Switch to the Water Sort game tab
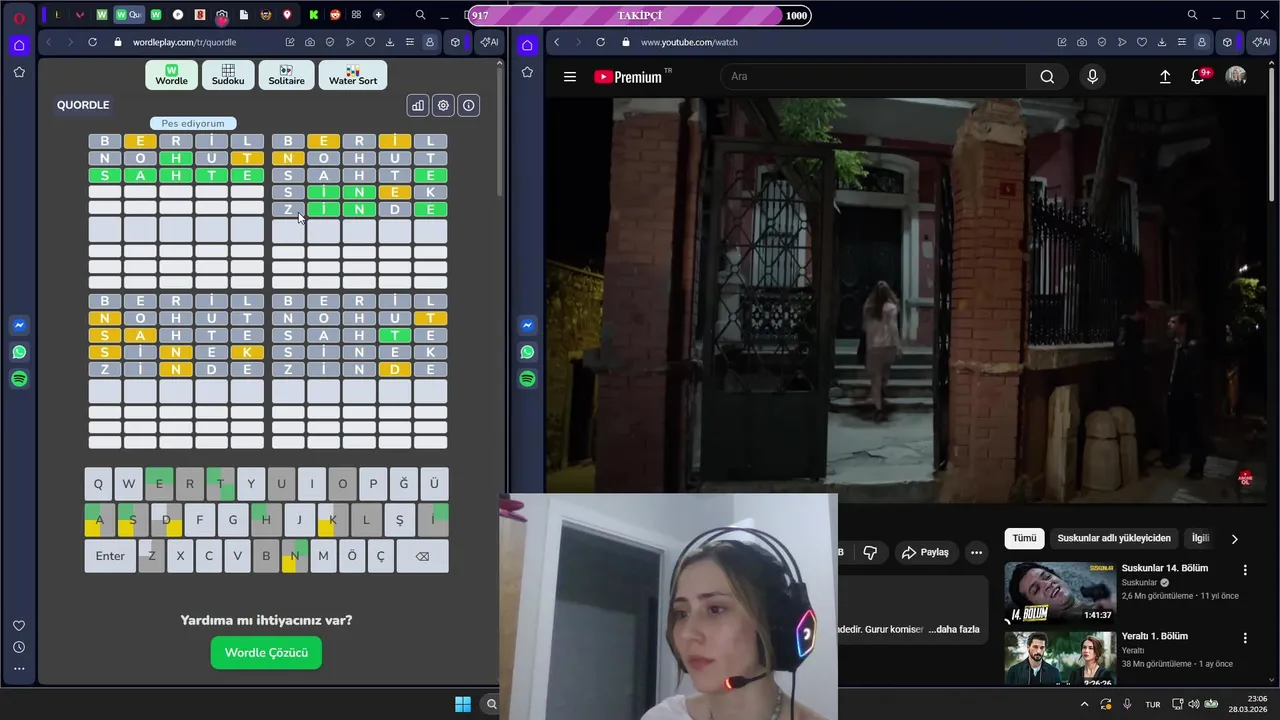This screenshot has width=1280, height=720. pos(353,75)
